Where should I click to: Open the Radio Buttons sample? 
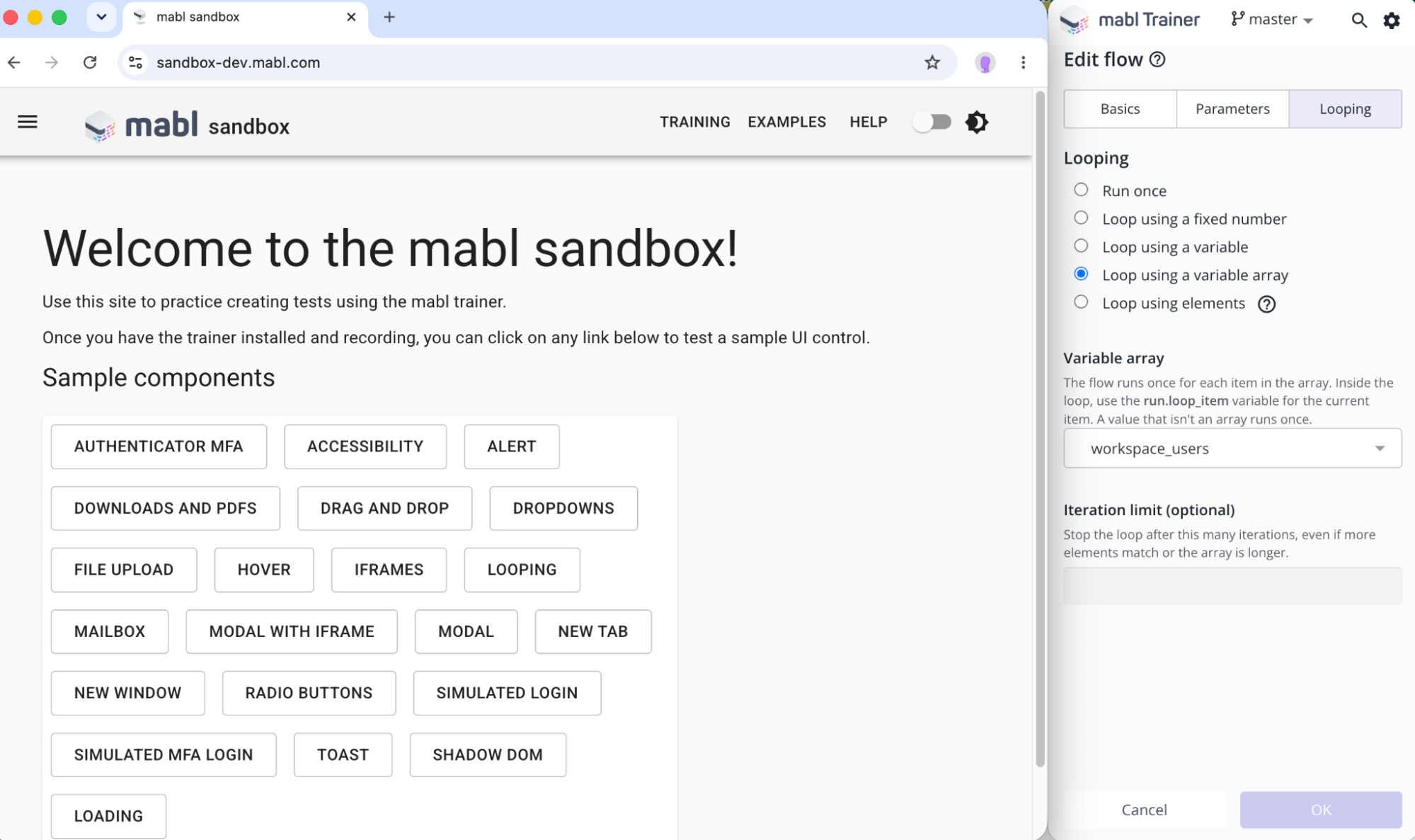tap(309, 693)
